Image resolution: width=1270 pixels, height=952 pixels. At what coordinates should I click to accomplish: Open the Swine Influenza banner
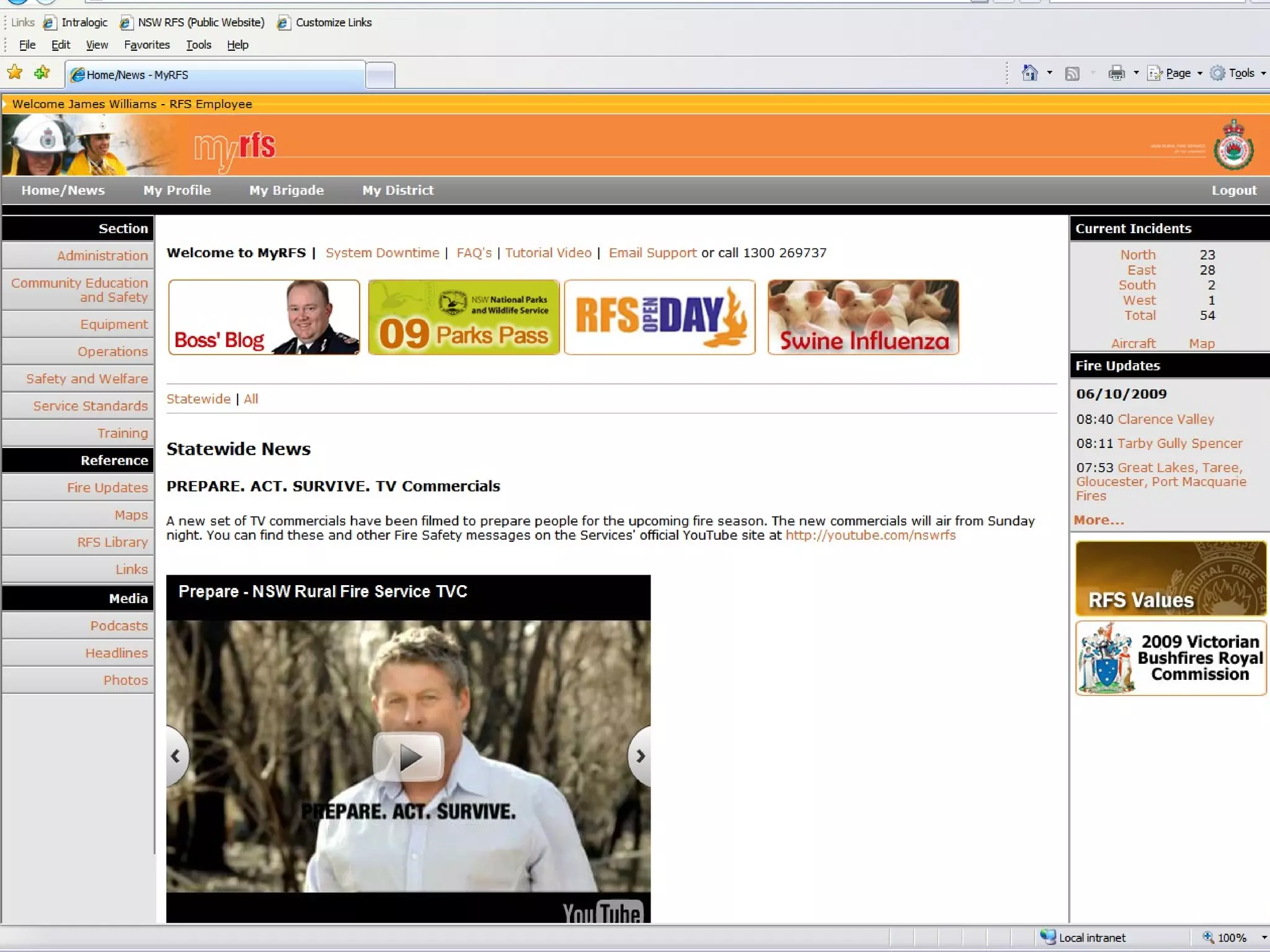tap(863, 317)
